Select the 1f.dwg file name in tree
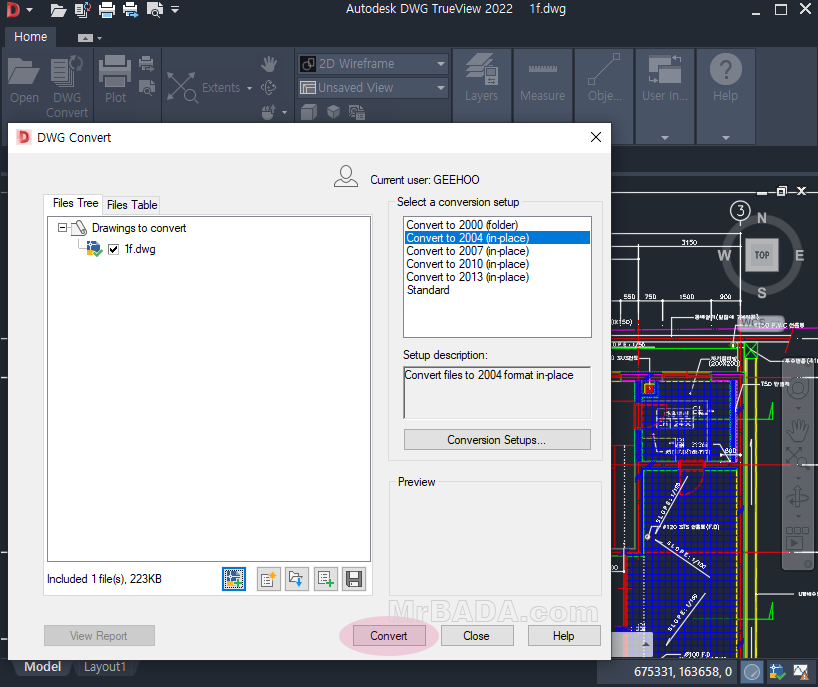 [140, 249]
